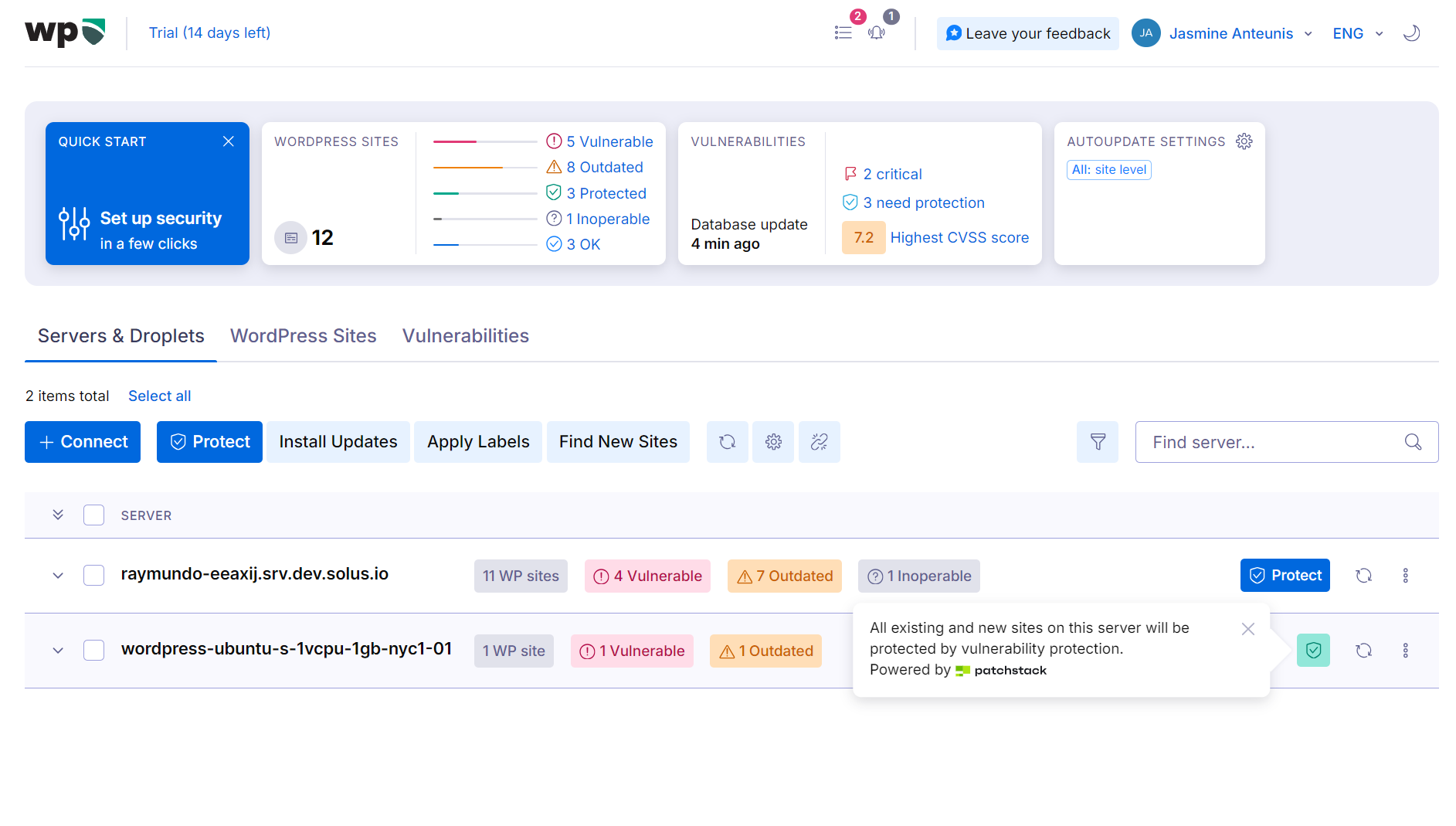Open the ENG language dropdown

[x=1358, y=33]
